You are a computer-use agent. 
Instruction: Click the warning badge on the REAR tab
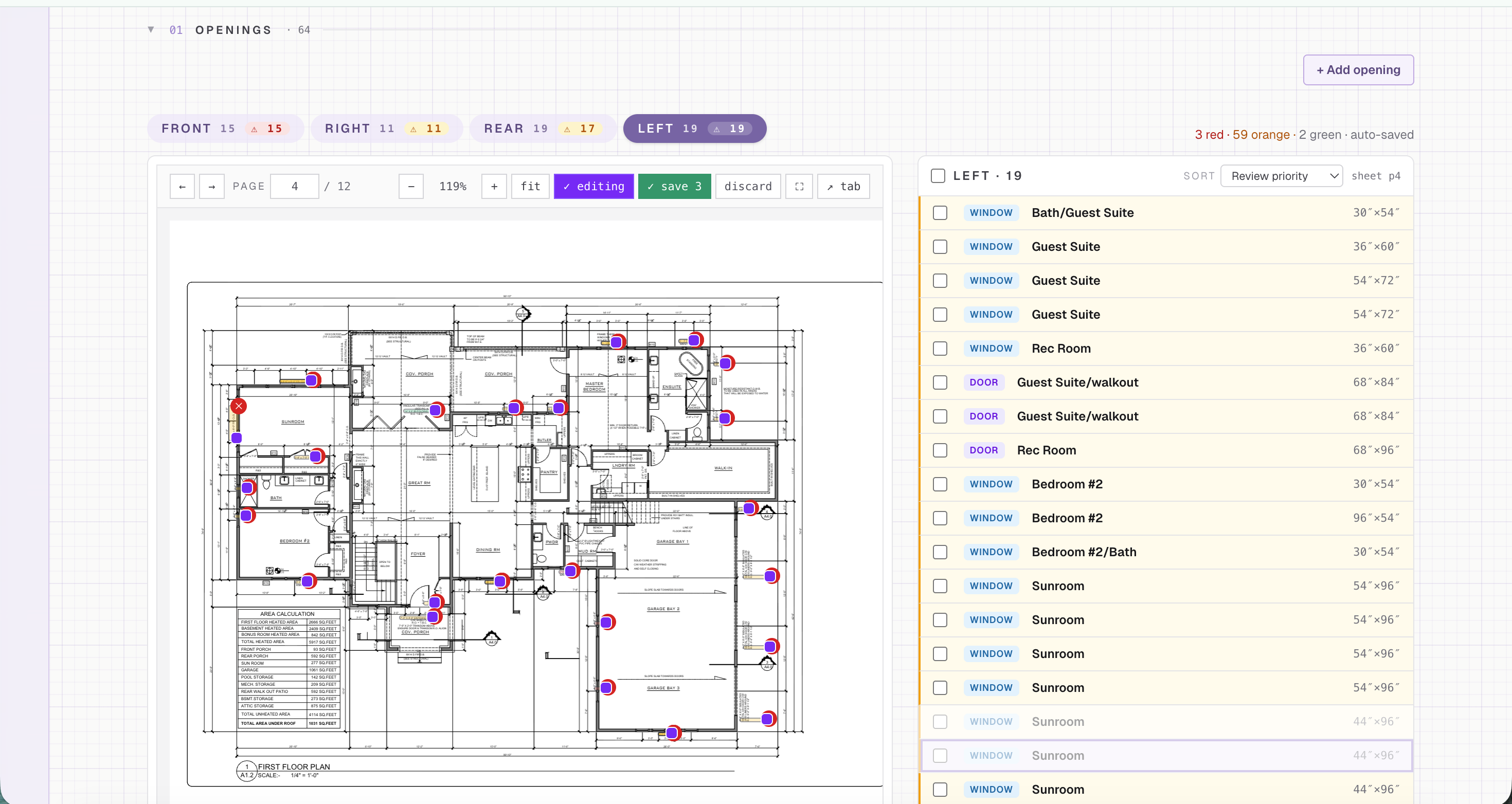pyautogui.click(x=580, y=129)
